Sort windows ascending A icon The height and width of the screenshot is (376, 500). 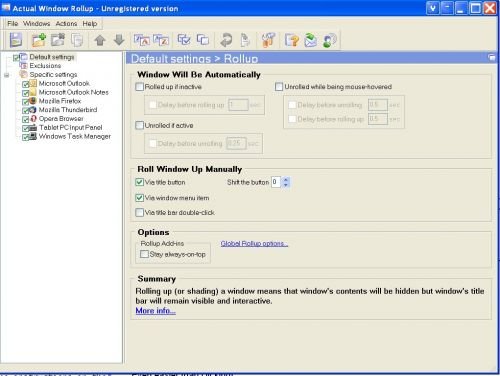tap(142, 40)
